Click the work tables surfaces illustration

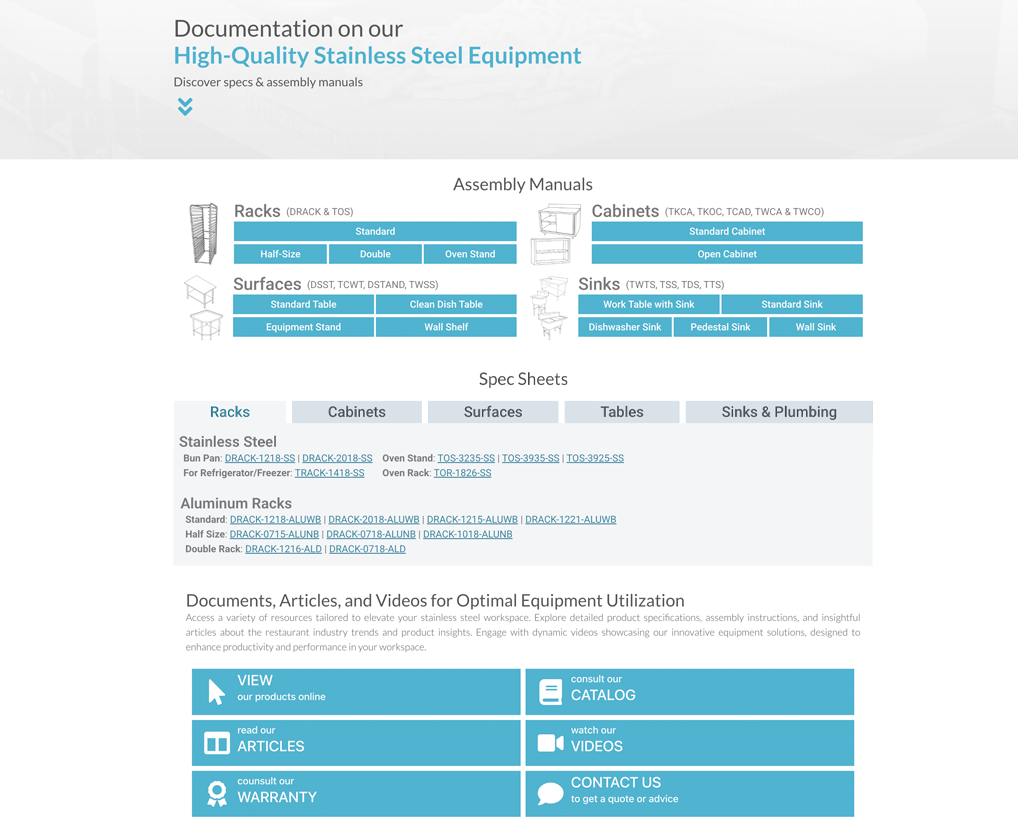click(x=202, y=308)
